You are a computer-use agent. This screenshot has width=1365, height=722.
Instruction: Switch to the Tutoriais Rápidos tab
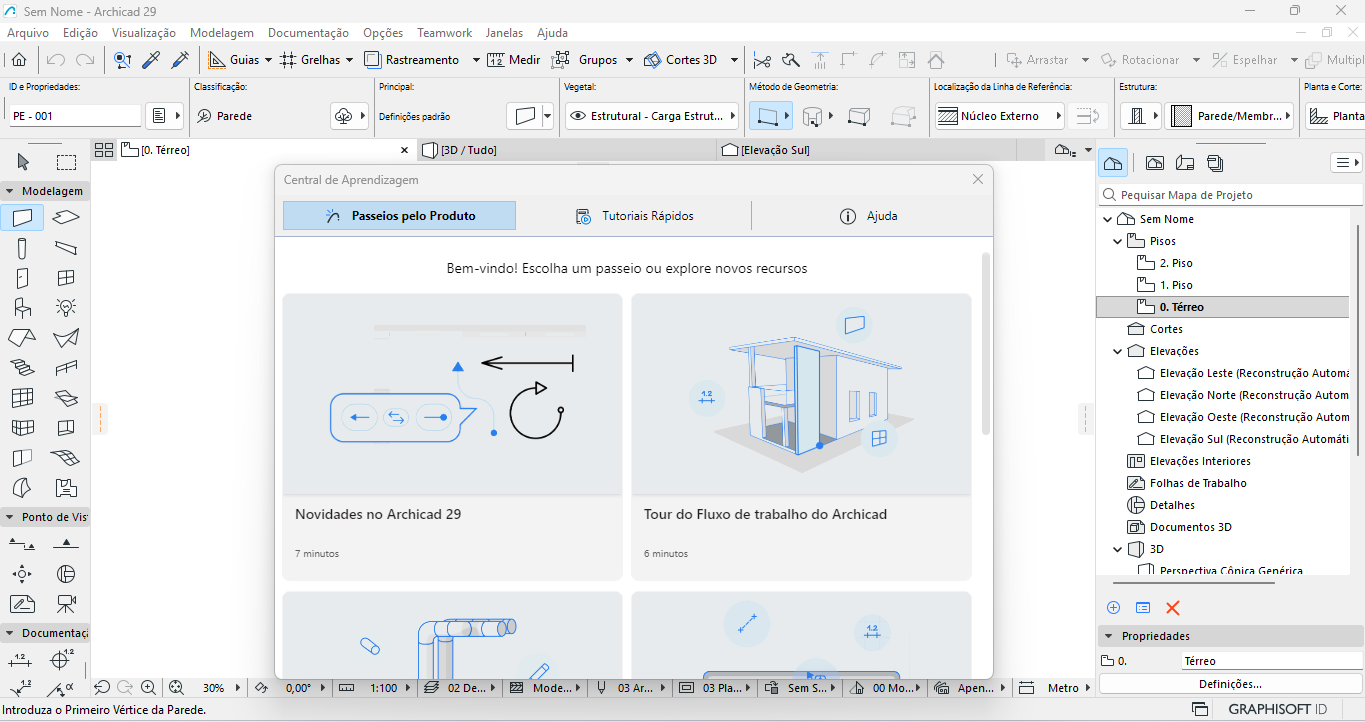point(634,216)
